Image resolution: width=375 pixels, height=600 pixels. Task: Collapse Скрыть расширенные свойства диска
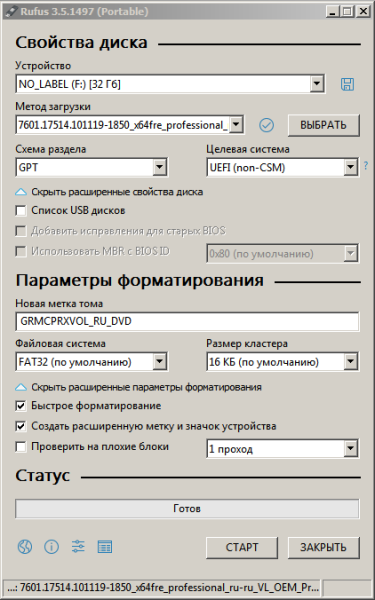coord(109,192)
